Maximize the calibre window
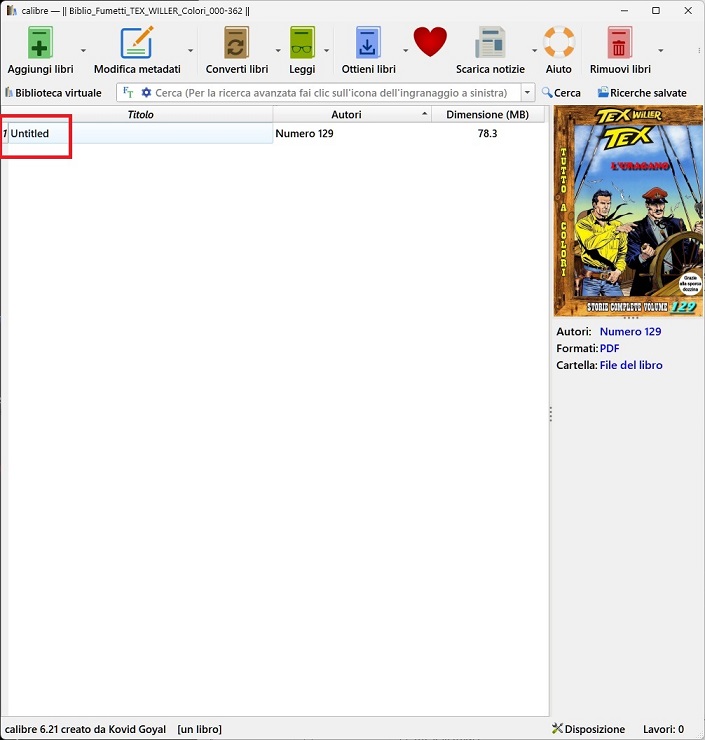The height and width of the screenshot is (740, 705). [656, 10]
